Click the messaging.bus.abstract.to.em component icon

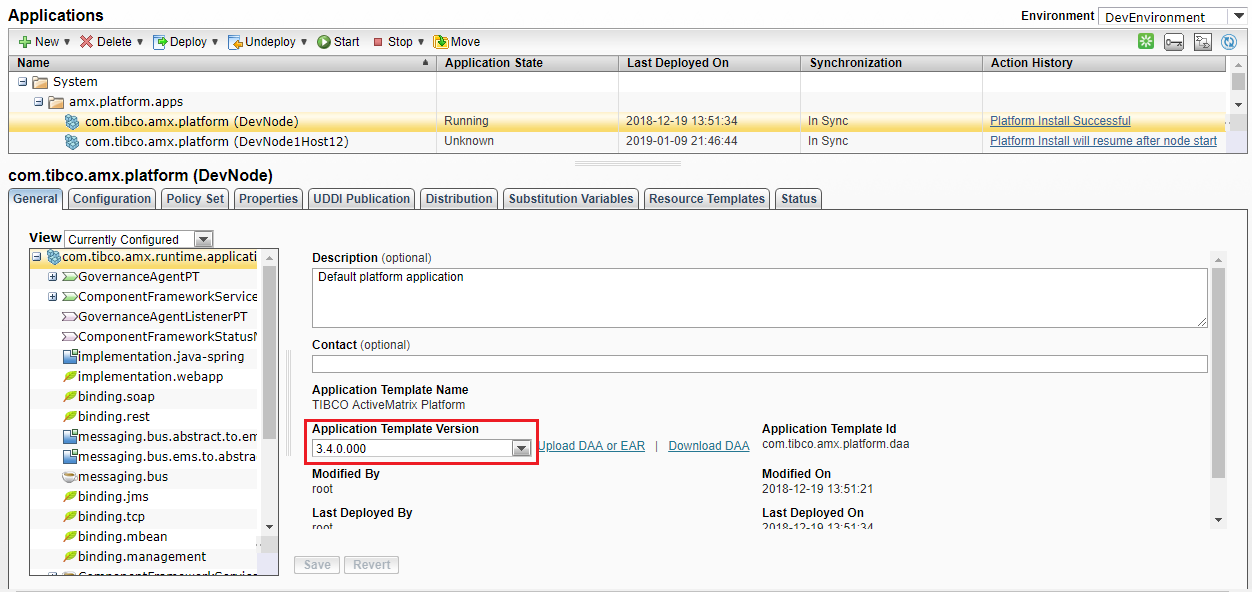pyautogui.click(x=70, y=437)
